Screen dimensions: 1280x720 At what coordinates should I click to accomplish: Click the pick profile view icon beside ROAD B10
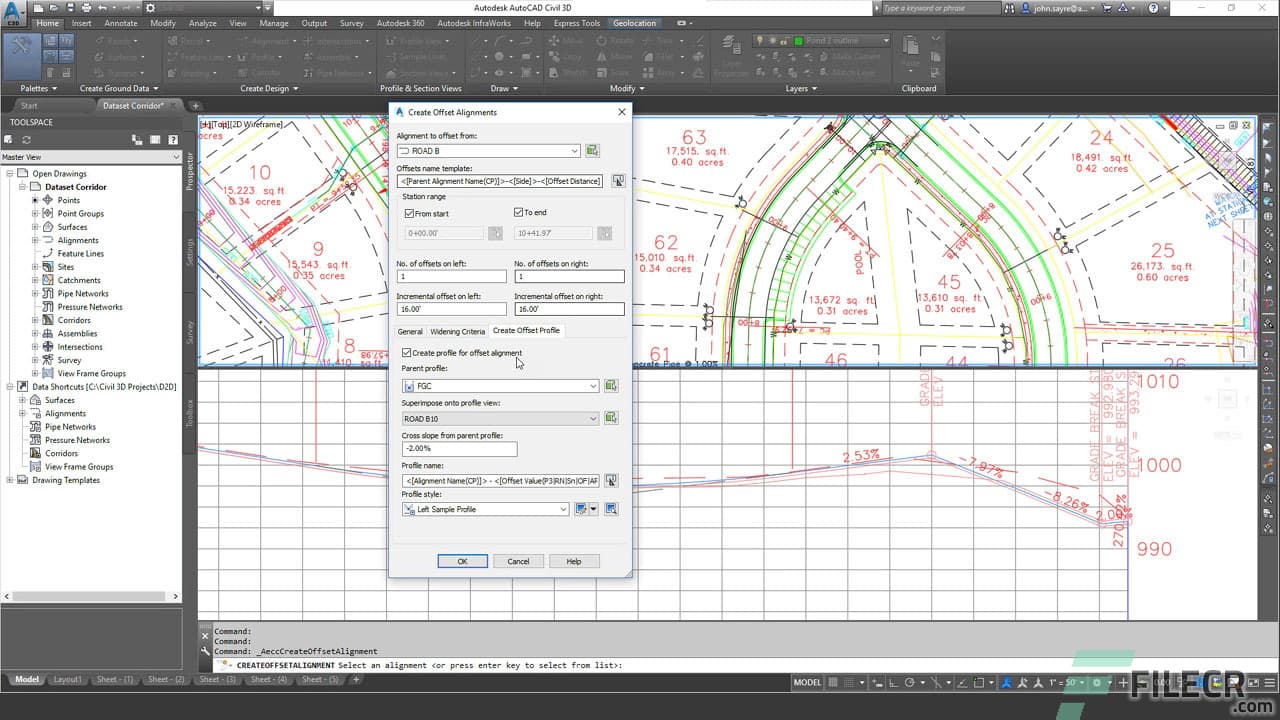pos(611,417)
